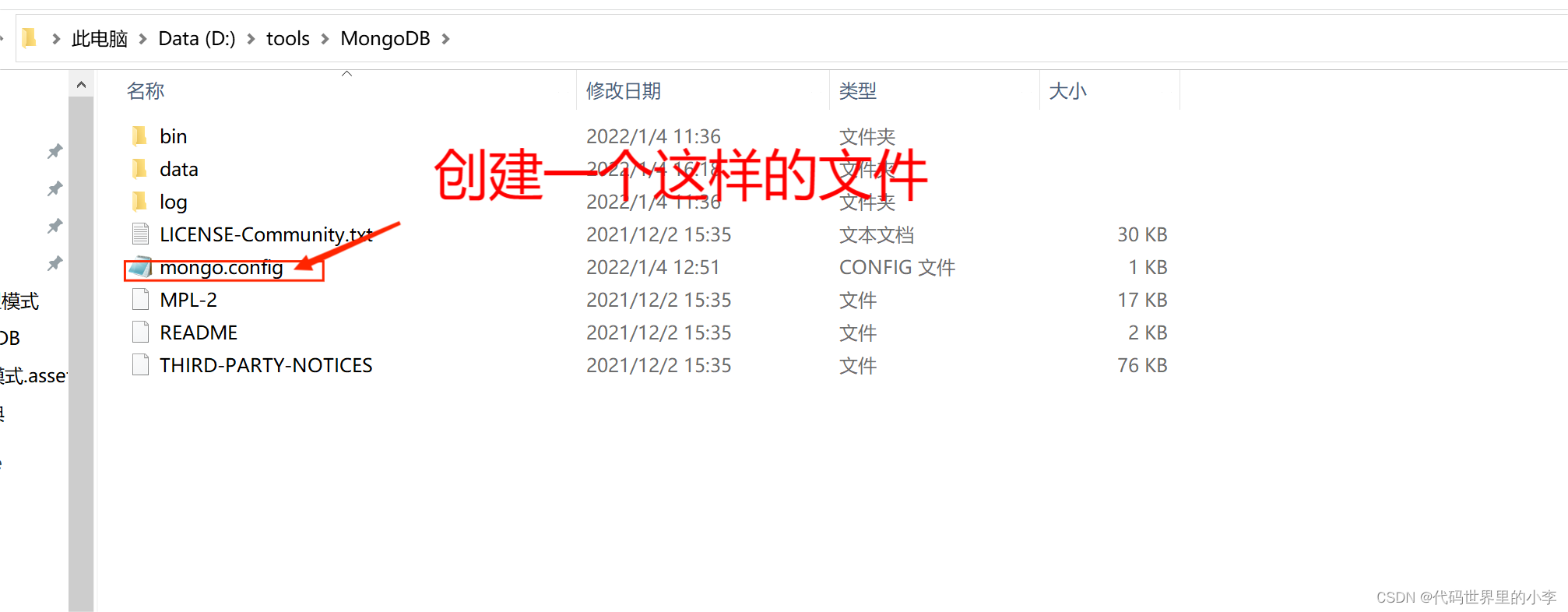Screen dimensions: 1568x612
Task: Click the LICENSE-Community.txt document icon
Action: 141,234
